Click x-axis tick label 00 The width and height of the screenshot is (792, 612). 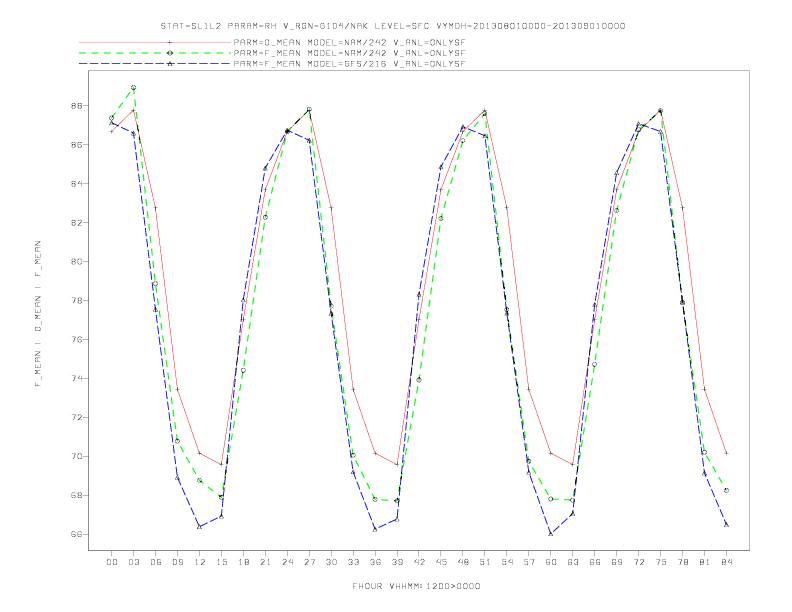[x=112, y=562]
